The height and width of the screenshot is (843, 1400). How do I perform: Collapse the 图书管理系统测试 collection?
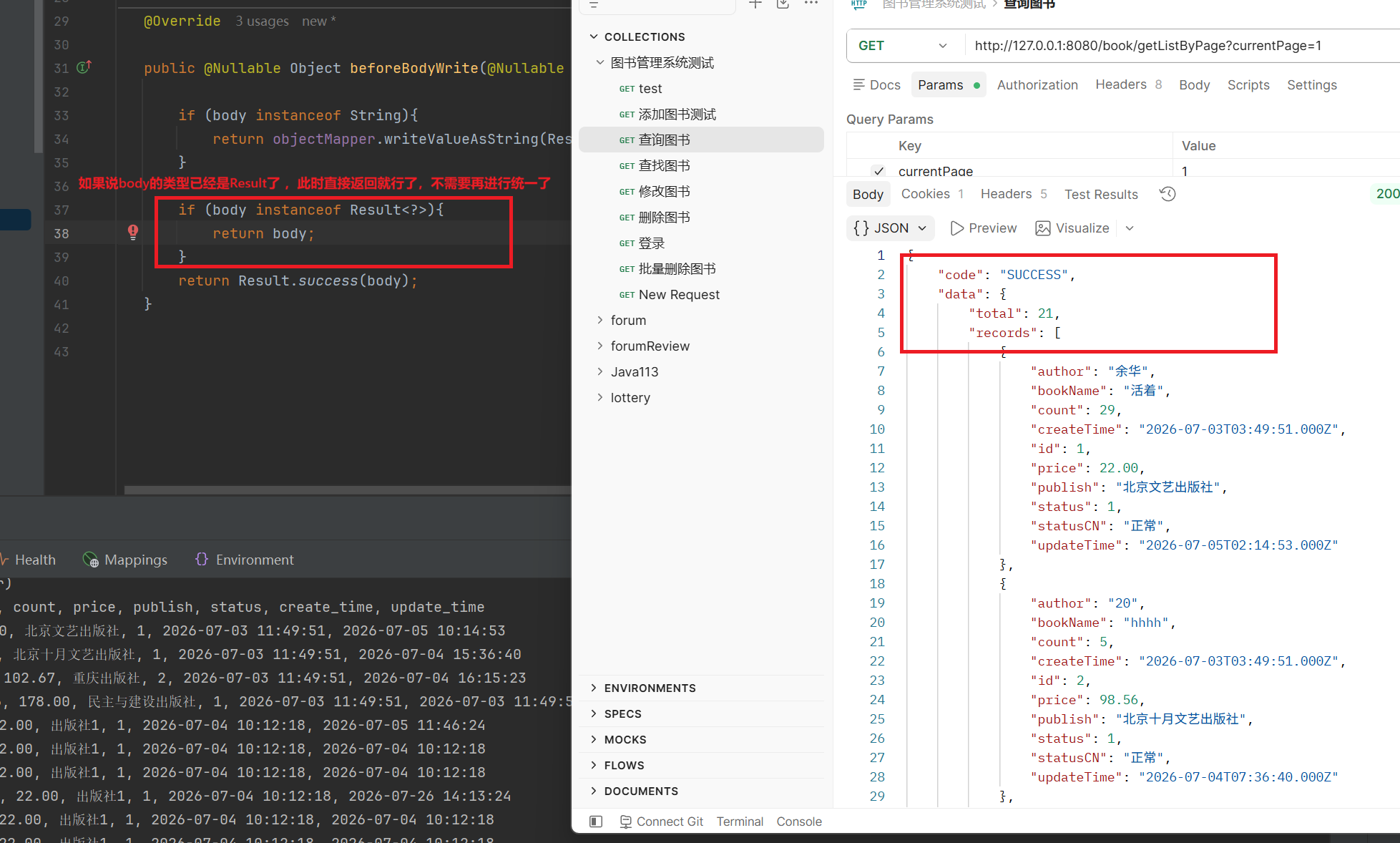coord(600,62)
